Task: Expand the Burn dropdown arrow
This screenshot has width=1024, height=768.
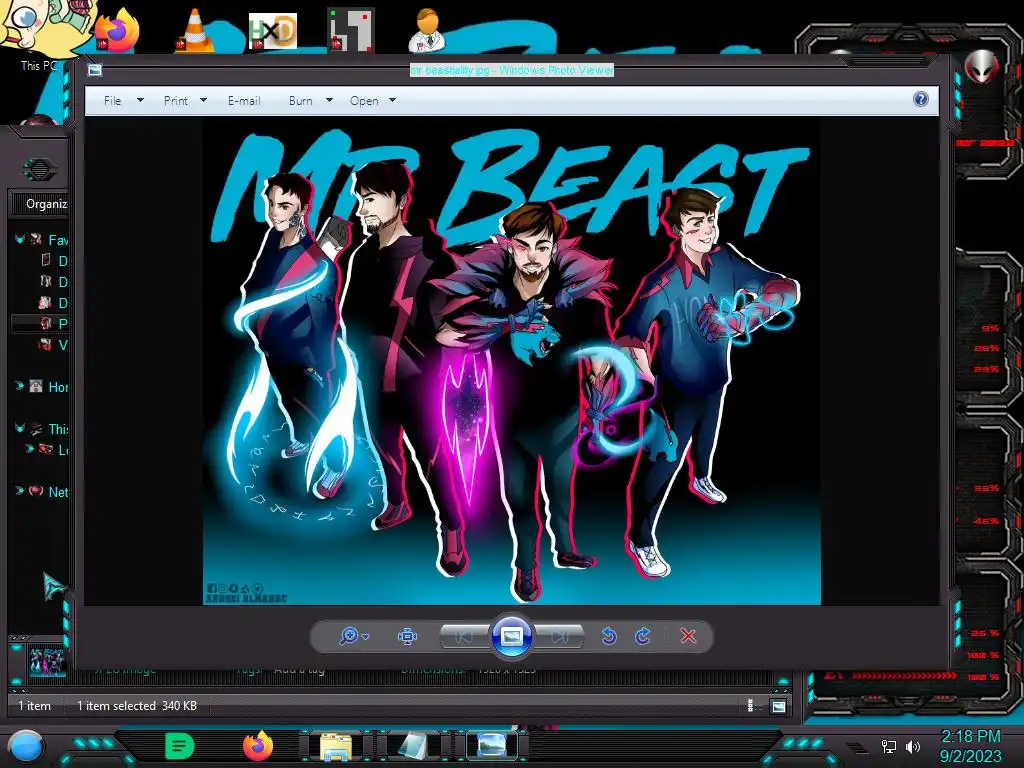Action: 329,101
